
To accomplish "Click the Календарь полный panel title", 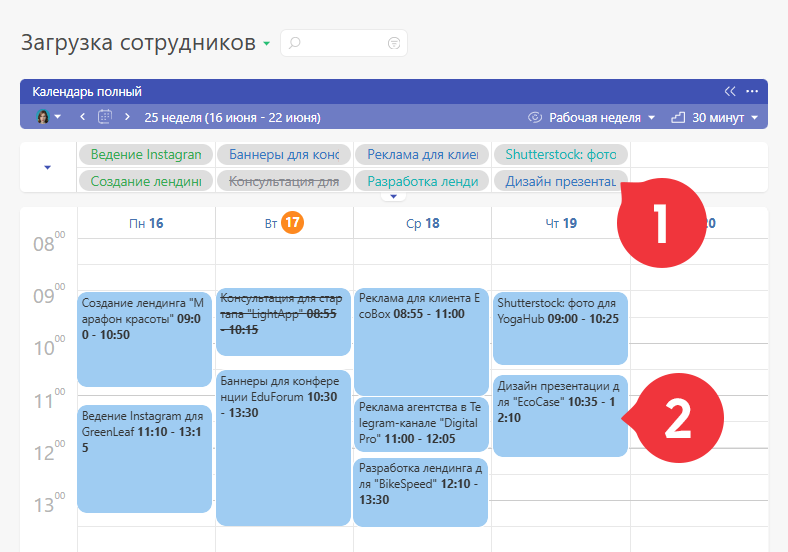I will point(87,91).
